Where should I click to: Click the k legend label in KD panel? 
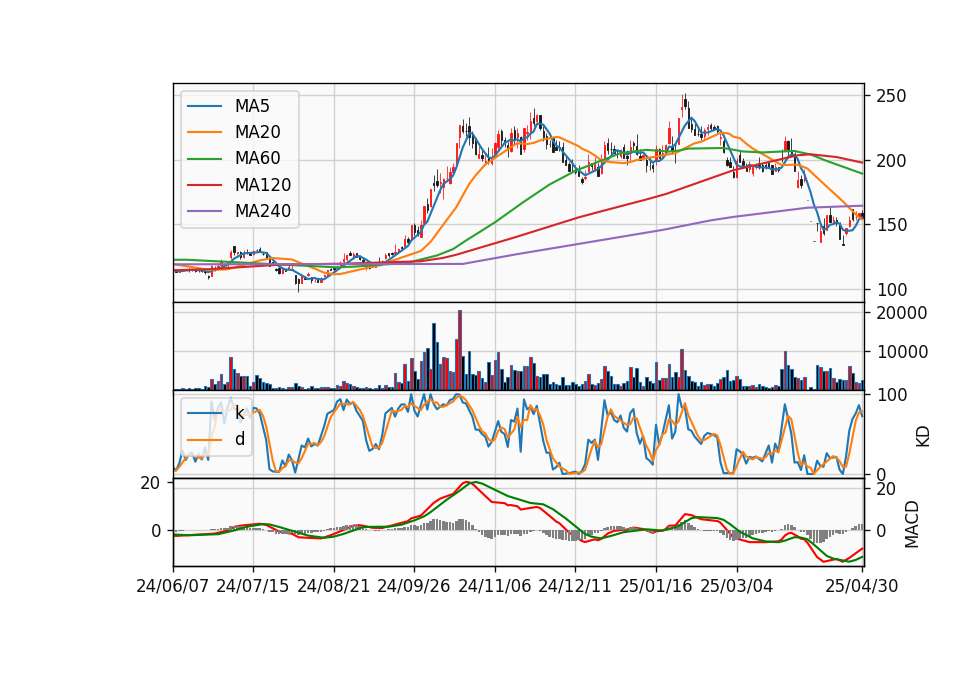tap(239, 413)
